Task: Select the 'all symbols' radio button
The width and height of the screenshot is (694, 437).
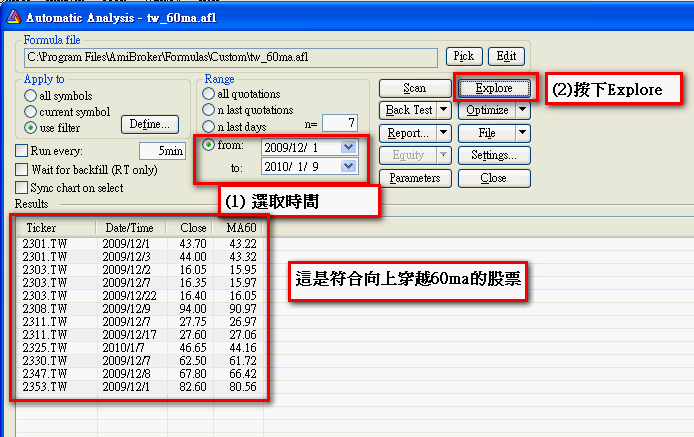Action: tap(31, 96)
